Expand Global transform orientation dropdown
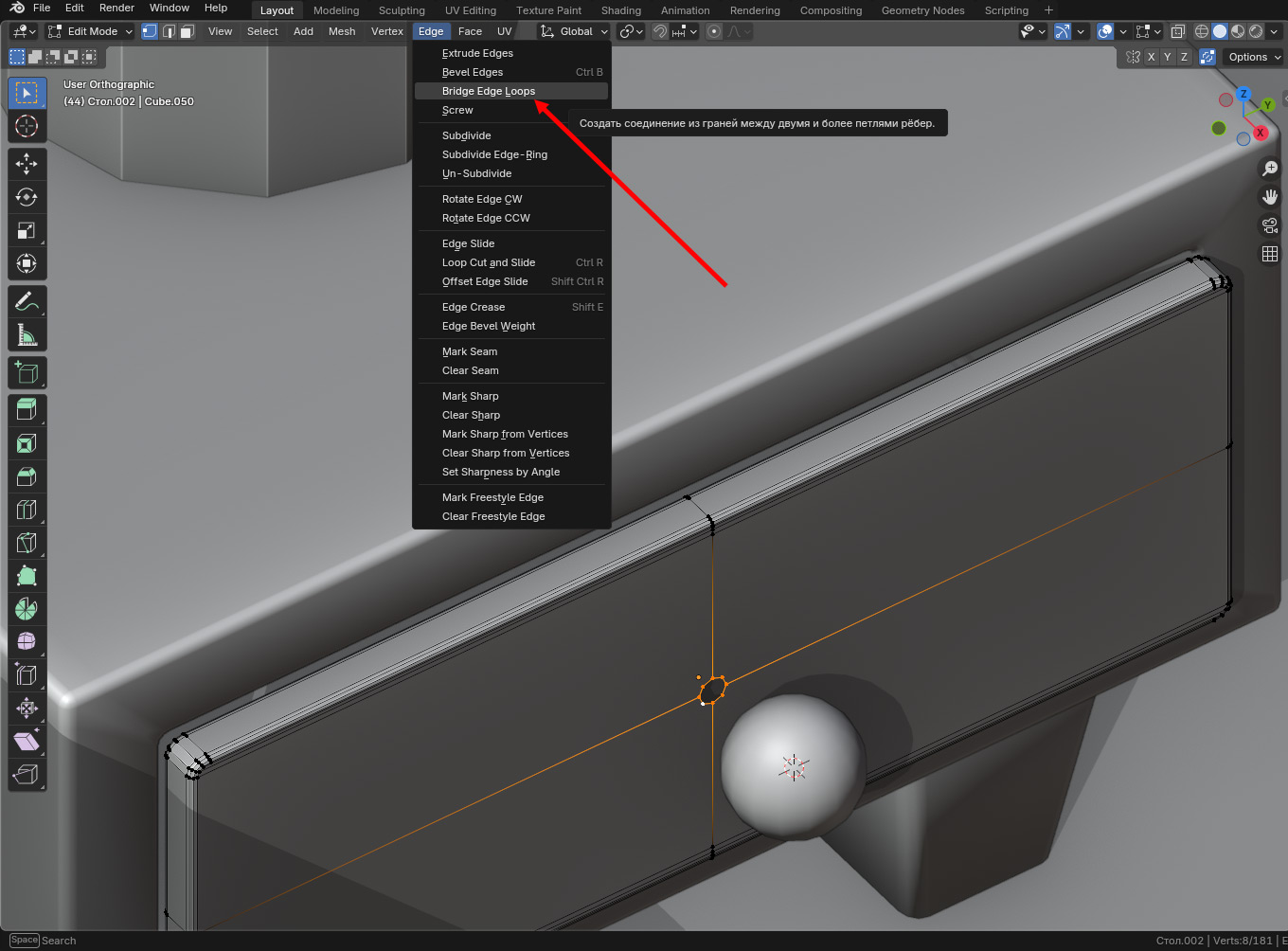The image size is (1288, 951). click(x=575, y=31)
